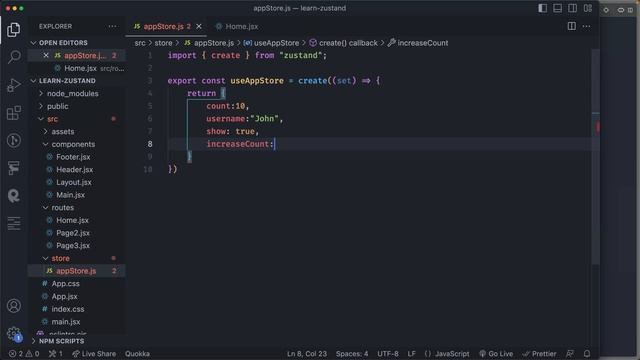Open editor more actions ellipsis
This screenshot has height=360, width=640.
(586, 26)
